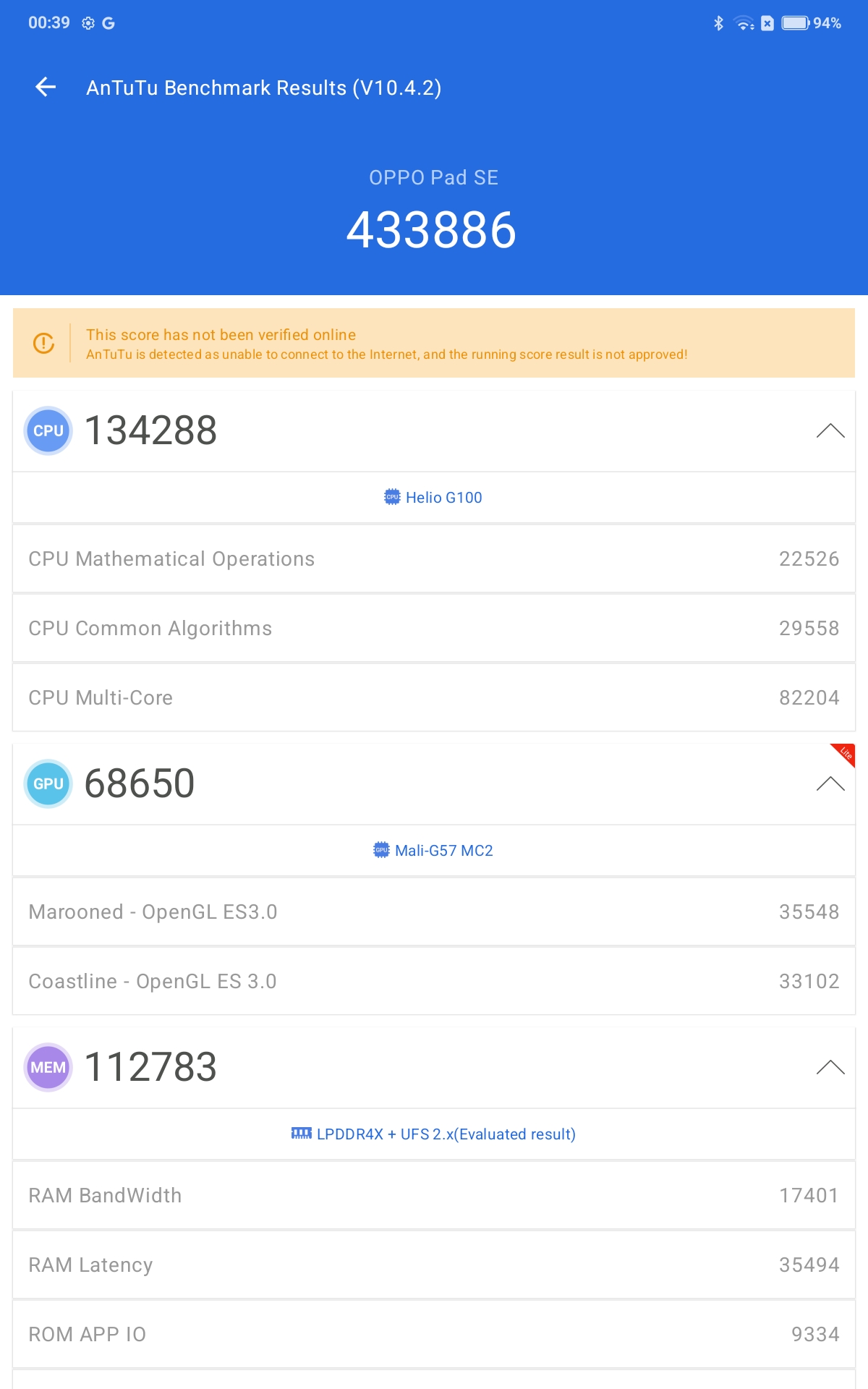Tap the clock showing 00:39
This screenshot has height=1389, width=868.
[x=49, y=23]
